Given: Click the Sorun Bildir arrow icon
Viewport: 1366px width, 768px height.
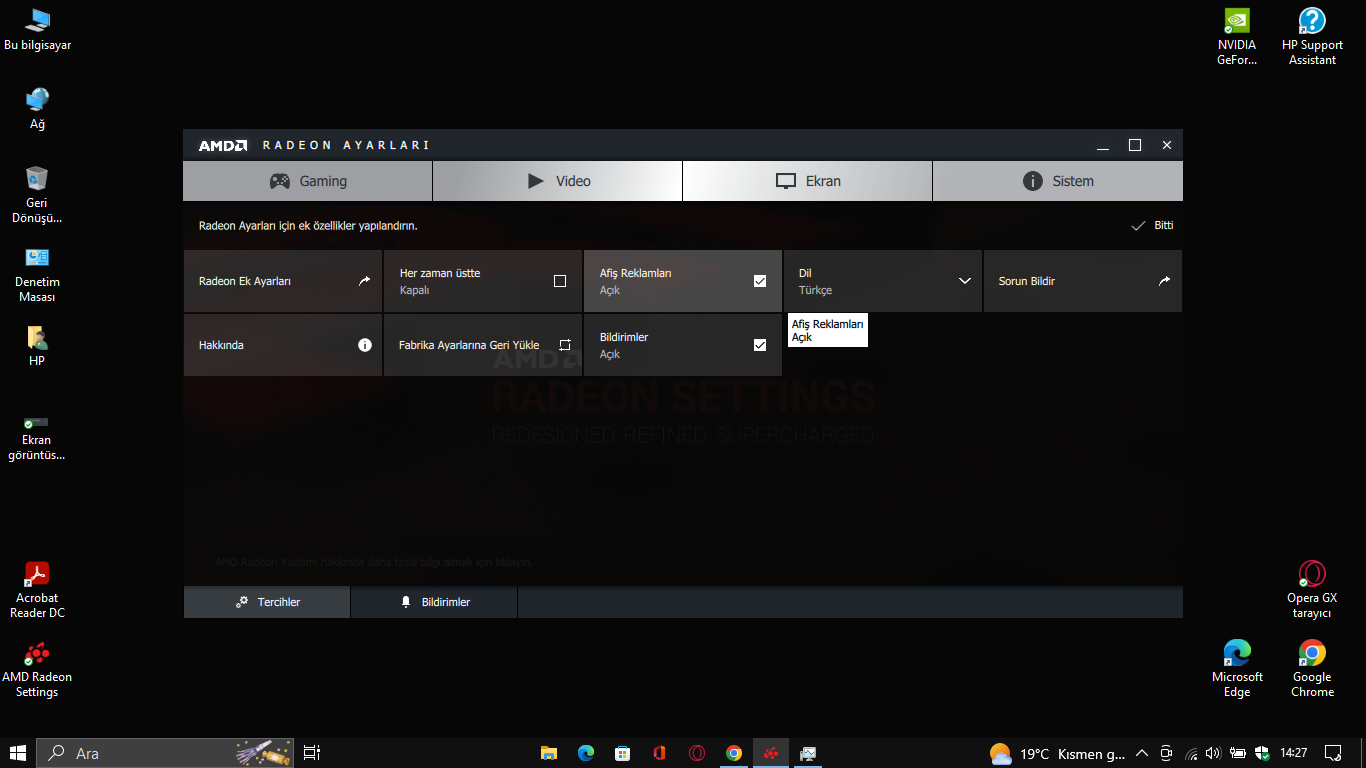Looking at the screenshot, I should tap(1164, 281).
